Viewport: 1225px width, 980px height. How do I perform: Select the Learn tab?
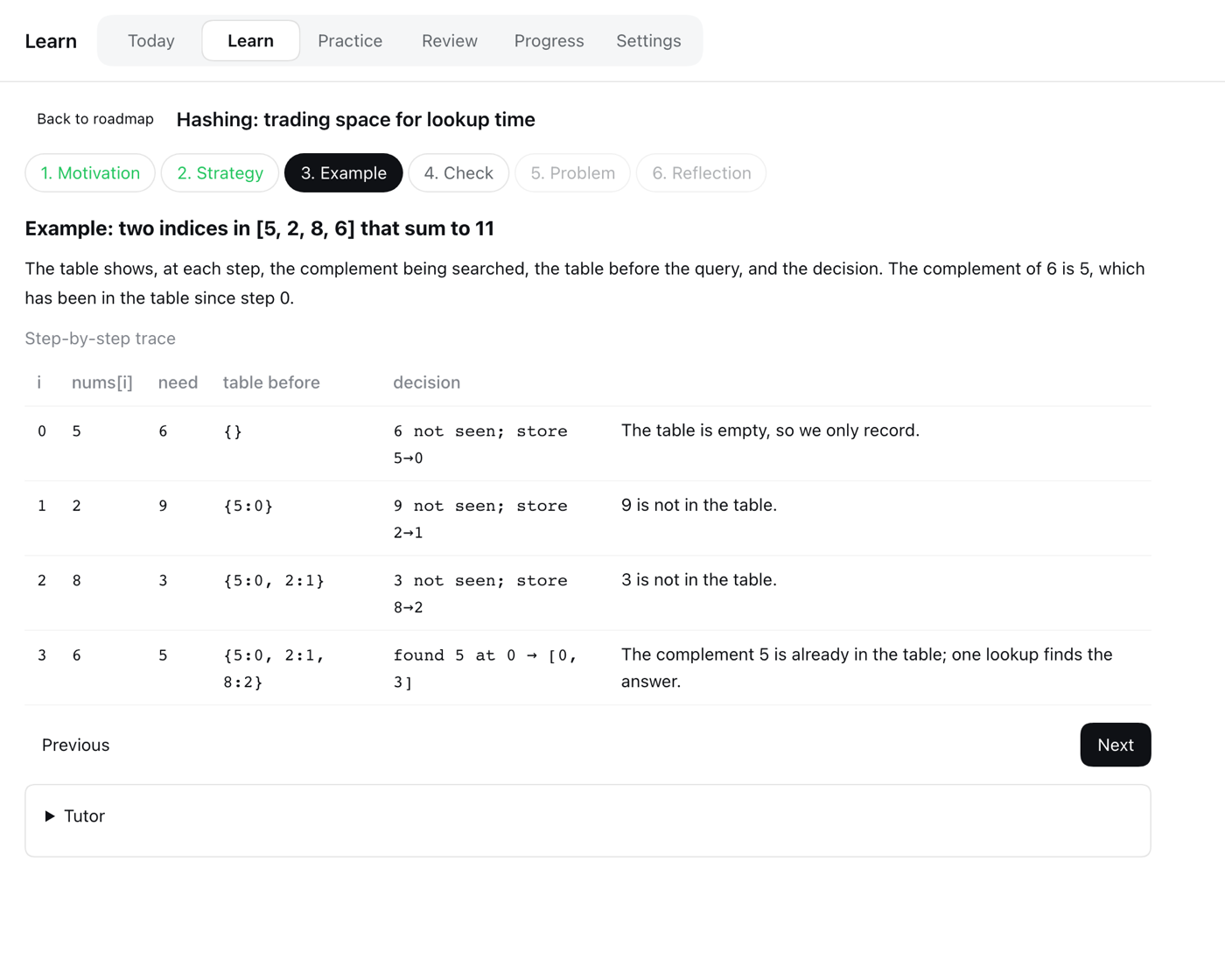click(x=250, y=41)
